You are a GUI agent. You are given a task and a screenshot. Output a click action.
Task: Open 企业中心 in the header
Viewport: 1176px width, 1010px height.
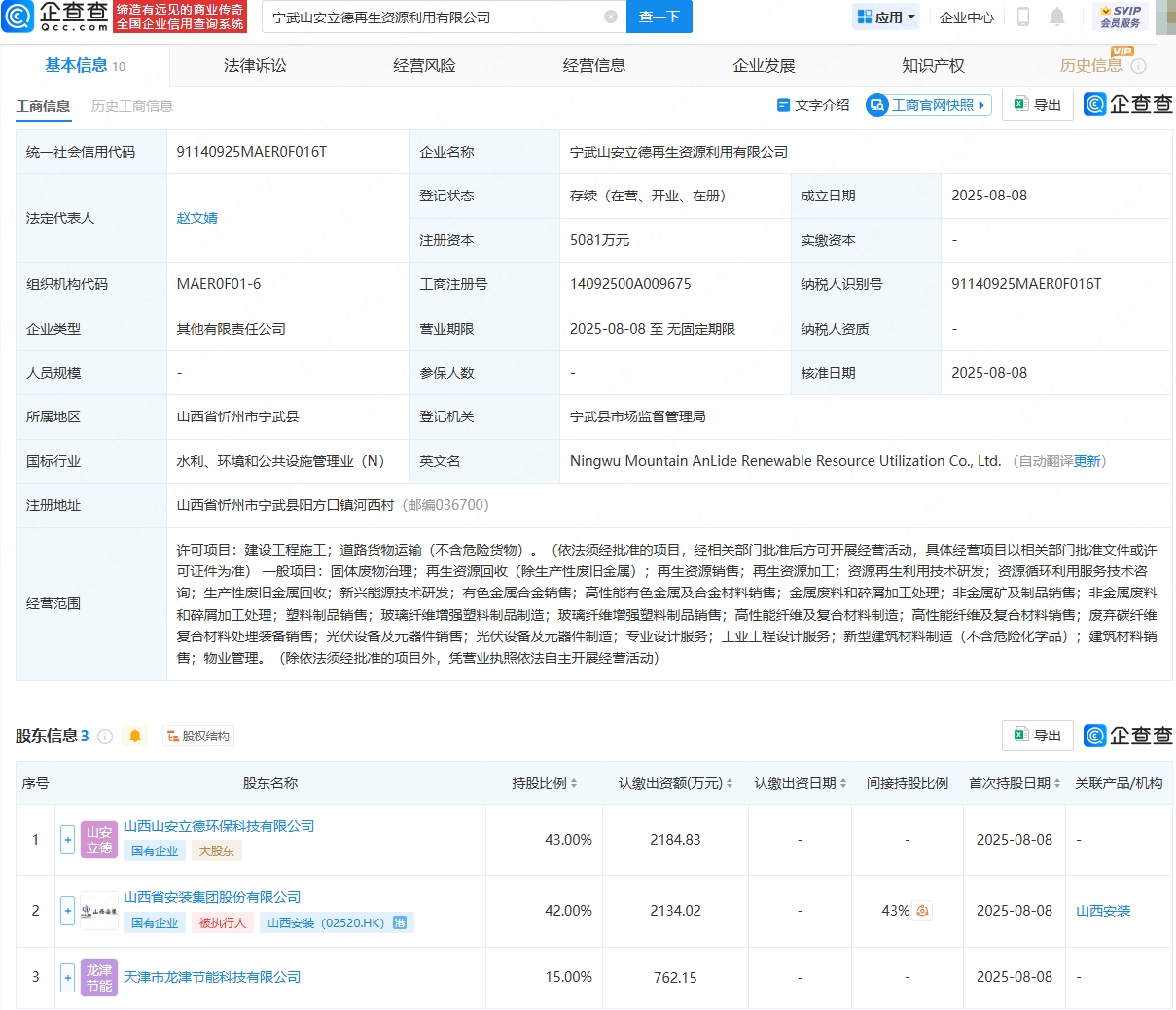pyautogui.click(x=967, y=17)
